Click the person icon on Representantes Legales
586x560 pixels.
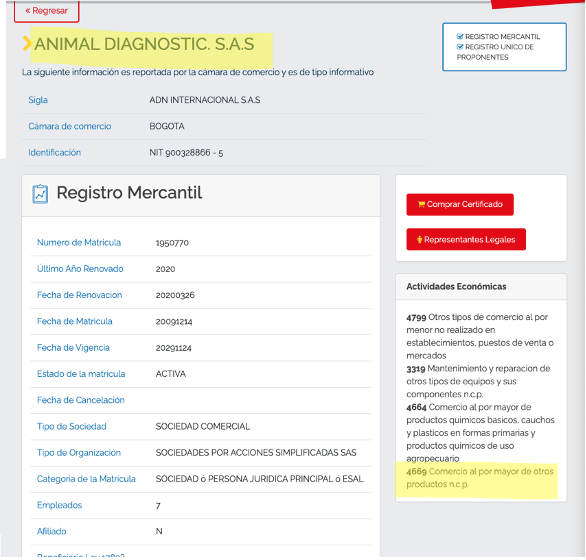click(419, 239)
